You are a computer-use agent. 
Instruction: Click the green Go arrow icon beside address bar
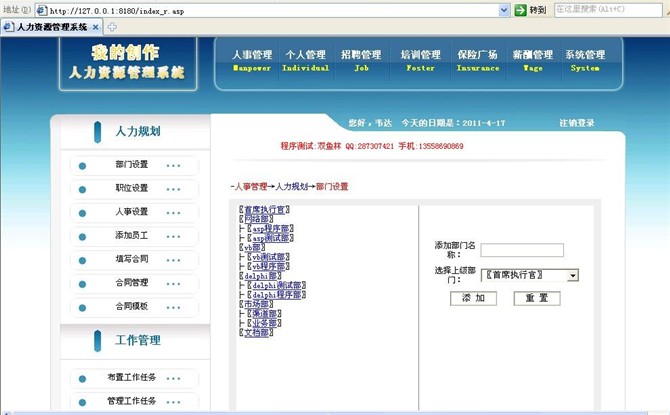pyautogui.click(x=521, y=9)
